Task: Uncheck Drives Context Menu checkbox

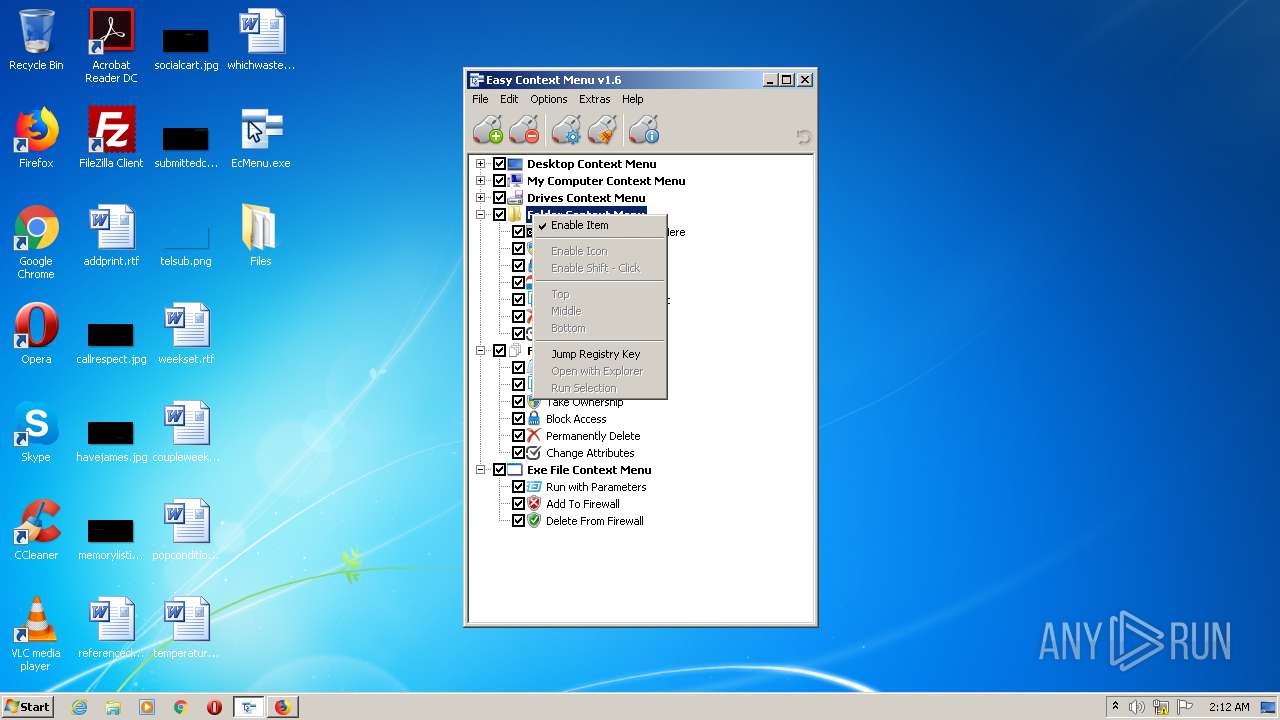Action: 500,198
